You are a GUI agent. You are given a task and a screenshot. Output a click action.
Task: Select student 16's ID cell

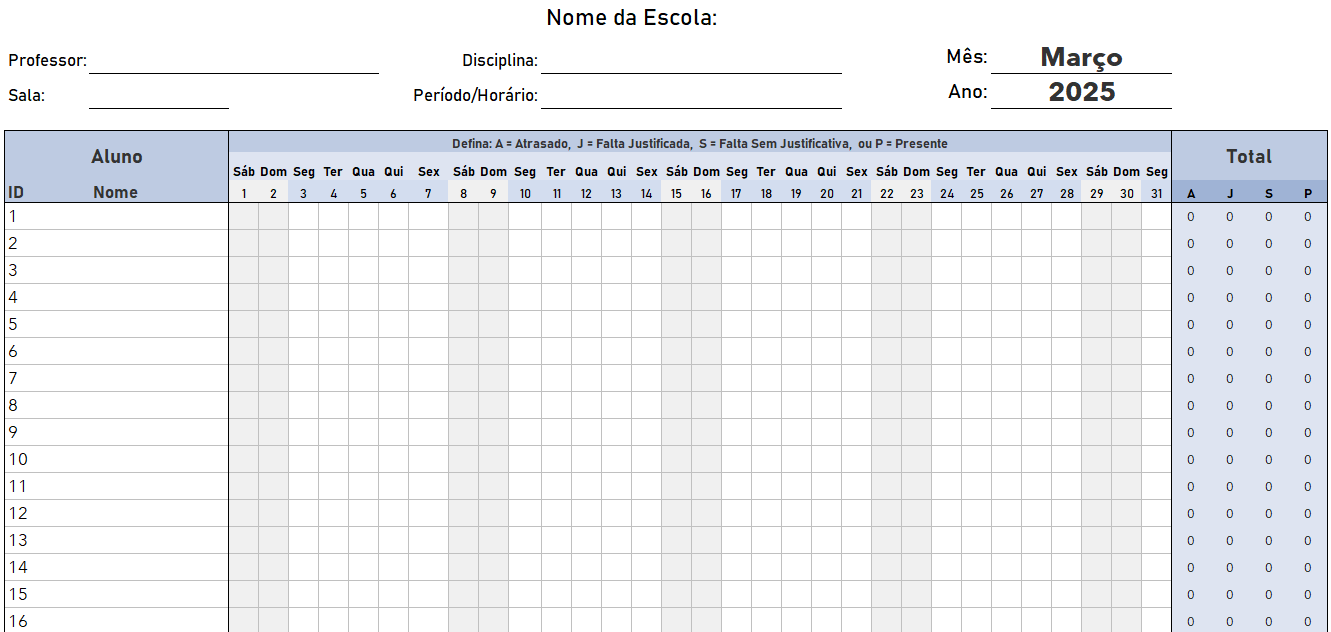(18, 621)
